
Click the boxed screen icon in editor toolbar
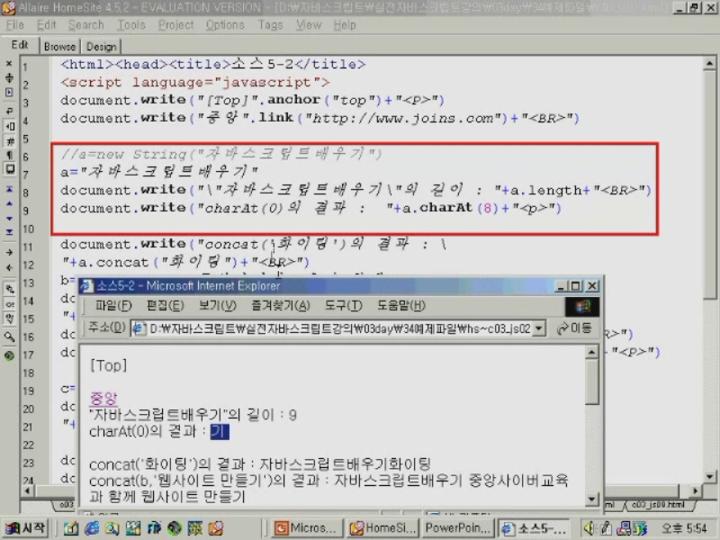tap(9, 169)
